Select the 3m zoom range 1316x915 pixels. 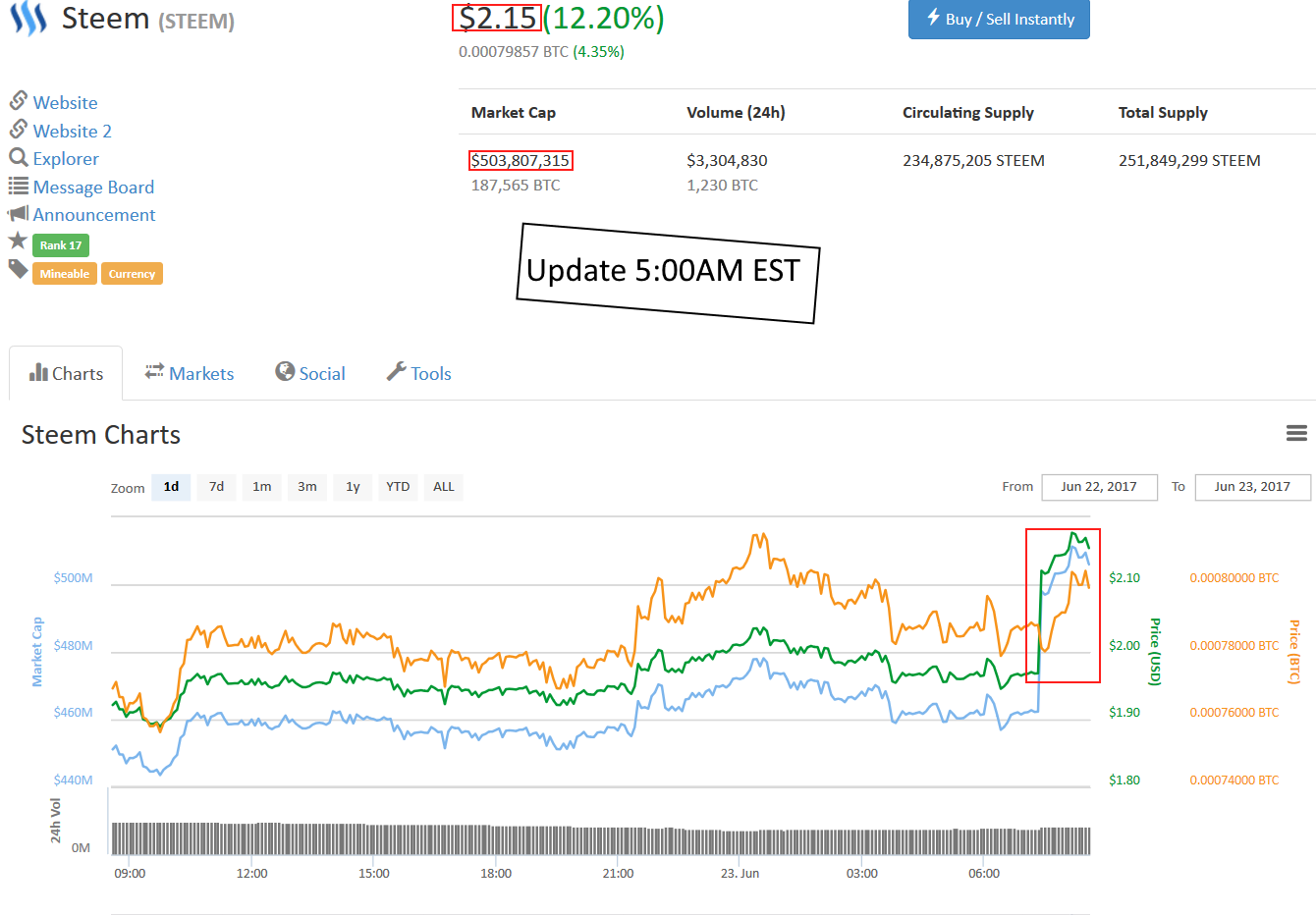point(307,487)
